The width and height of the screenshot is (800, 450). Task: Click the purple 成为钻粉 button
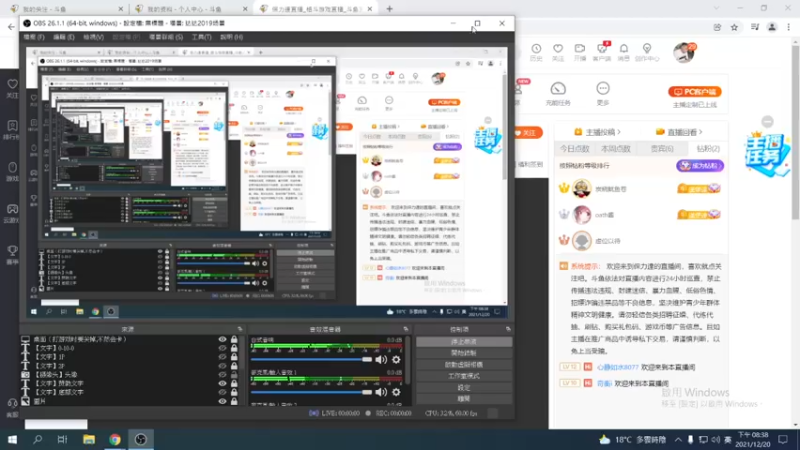tap(700, 166)
